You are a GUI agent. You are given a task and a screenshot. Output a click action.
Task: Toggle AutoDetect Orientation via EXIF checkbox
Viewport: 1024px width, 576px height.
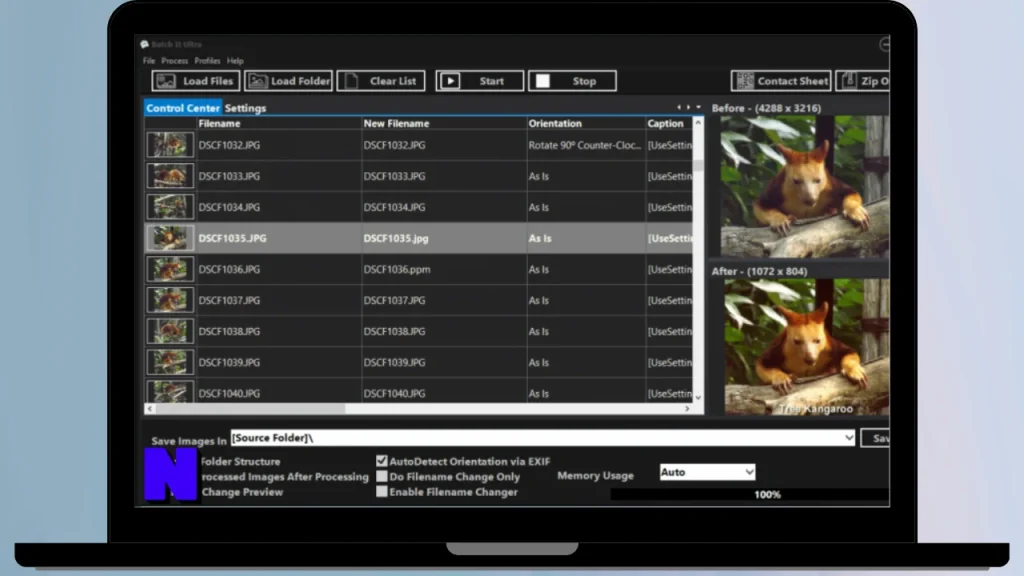tap(382, 461)
